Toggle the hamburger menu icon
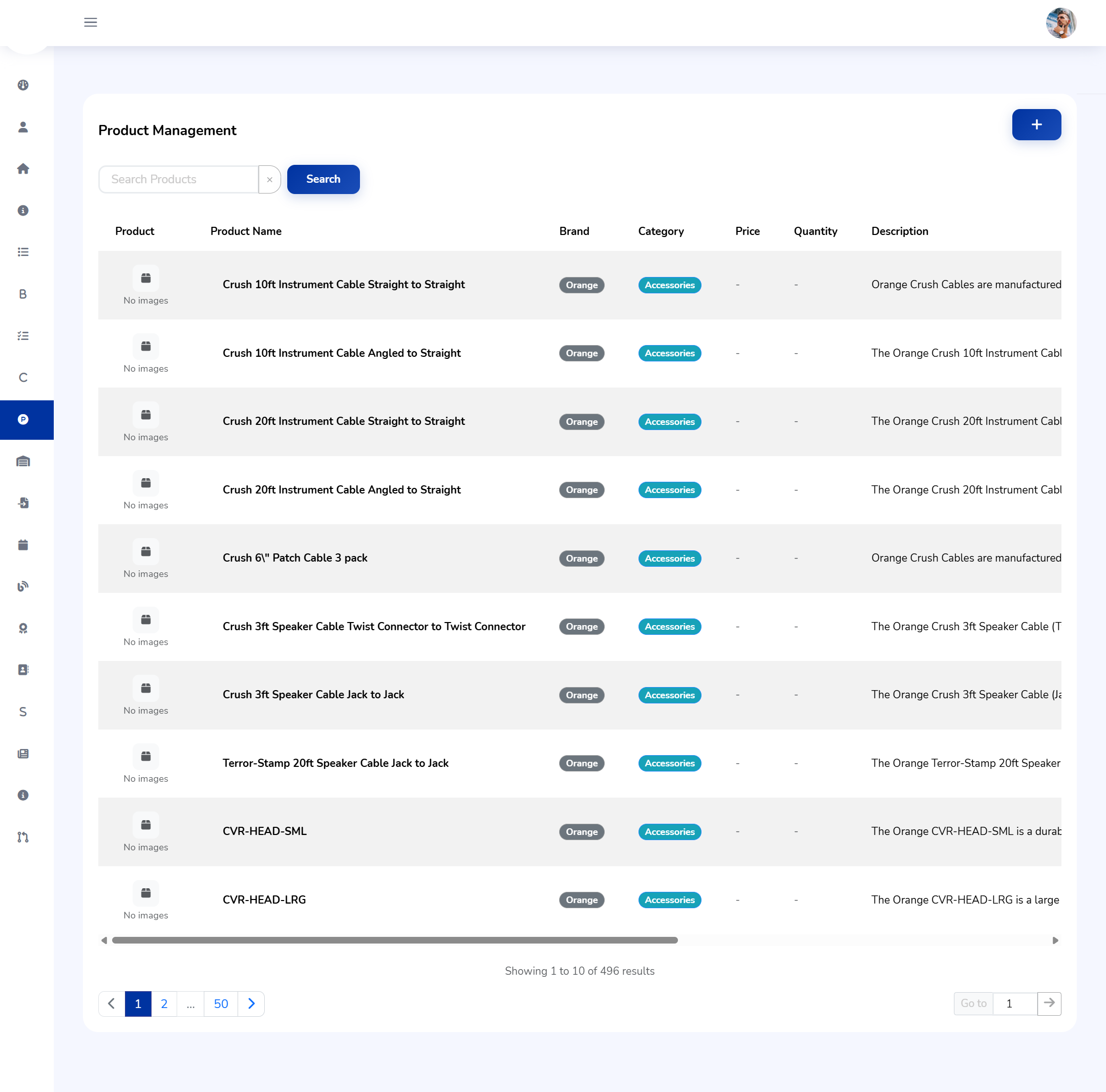The height and width of the screenshot is (1092, 1106). 91,23
